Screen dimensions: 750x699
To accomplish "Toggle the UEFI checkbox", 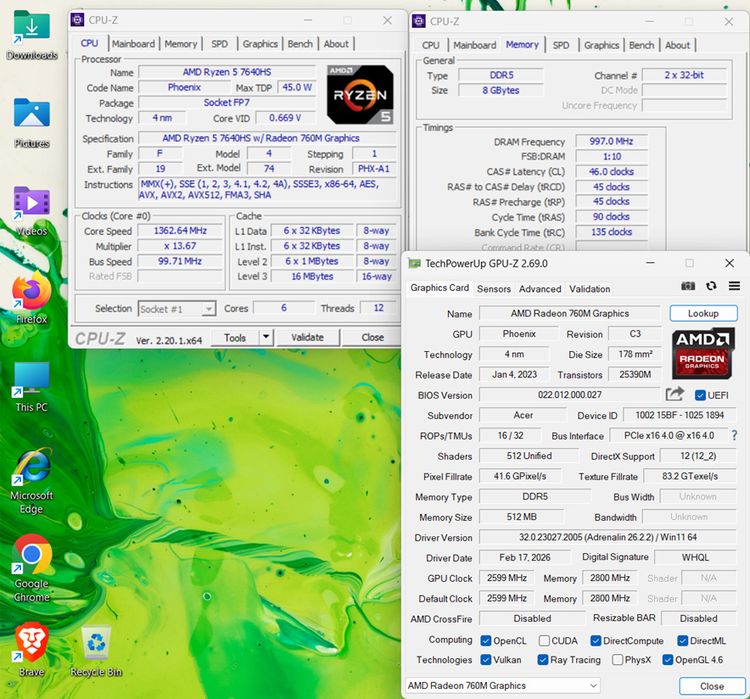I will coord(700,395).
